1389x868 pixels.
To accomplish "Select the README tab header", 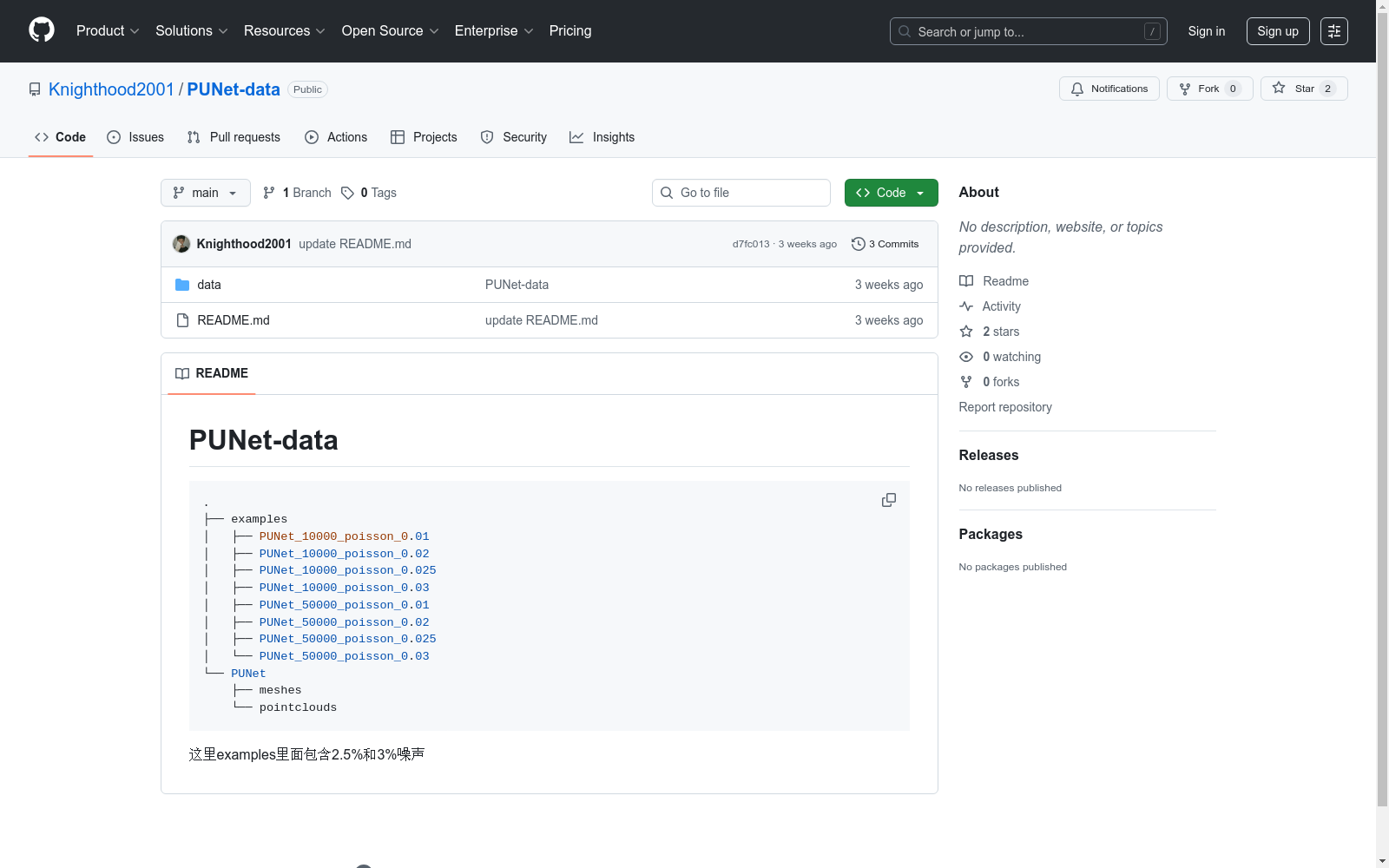I will [212, 373].
